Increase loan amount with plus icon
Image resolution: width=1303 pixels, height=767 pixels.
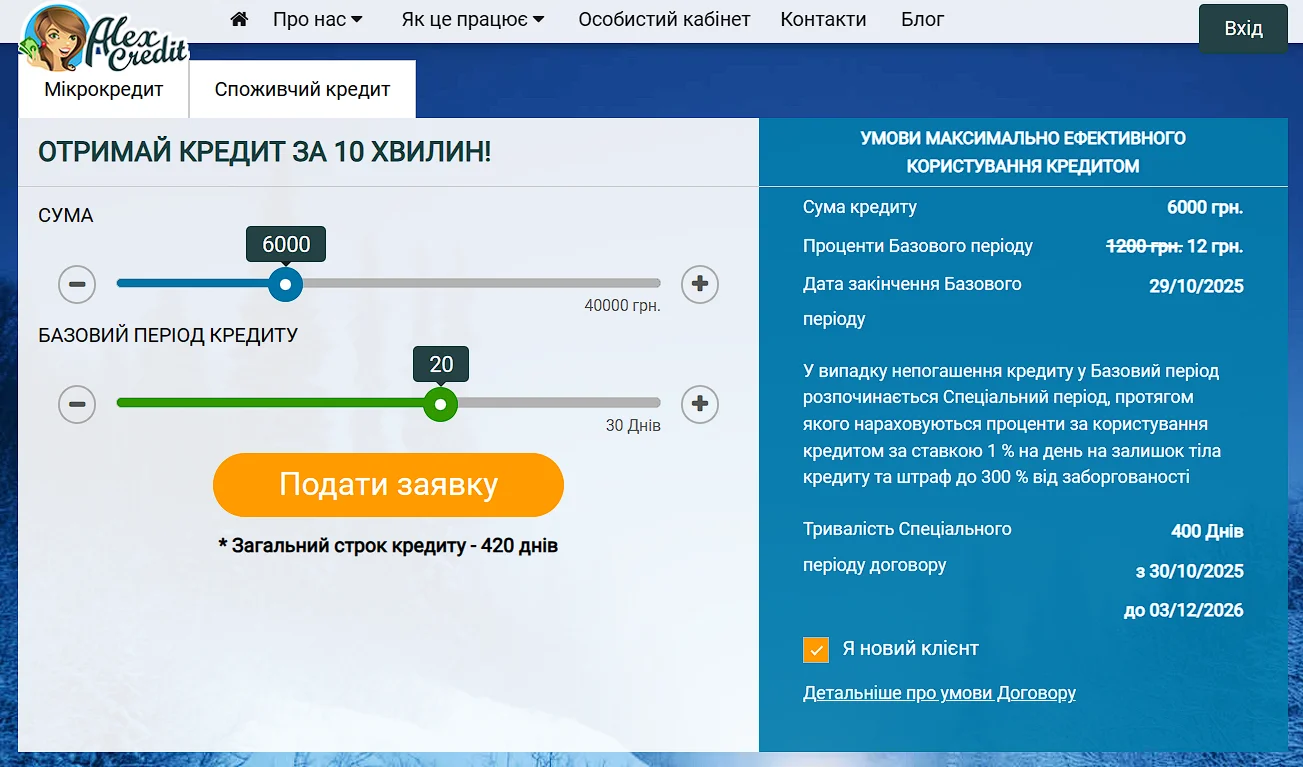[x=700, y=284]
